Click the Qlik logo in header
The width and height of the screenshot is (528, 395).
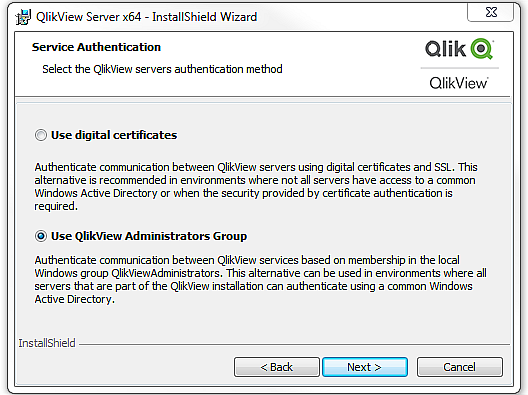[x=459, y=49]
